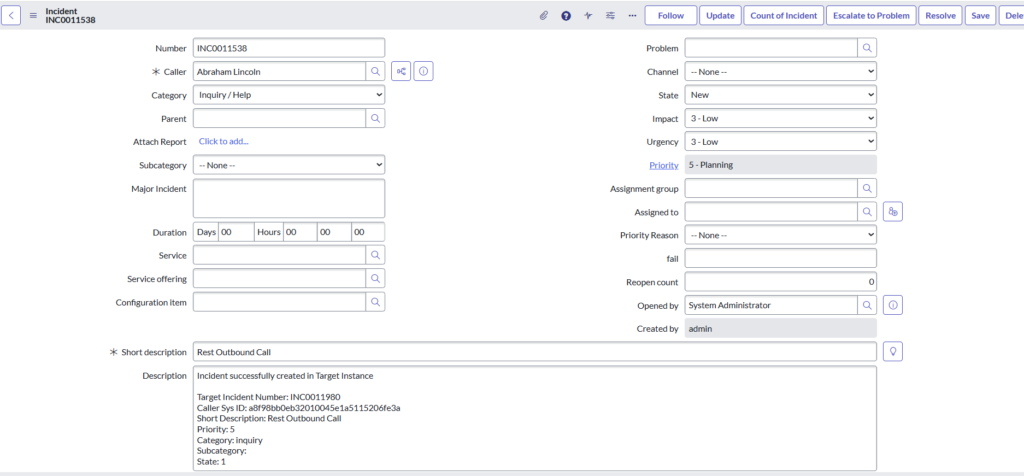The height and width of the screenshot is (476, 1024).
Task: Open the State dropdown
Action: [x=780, y=95]
